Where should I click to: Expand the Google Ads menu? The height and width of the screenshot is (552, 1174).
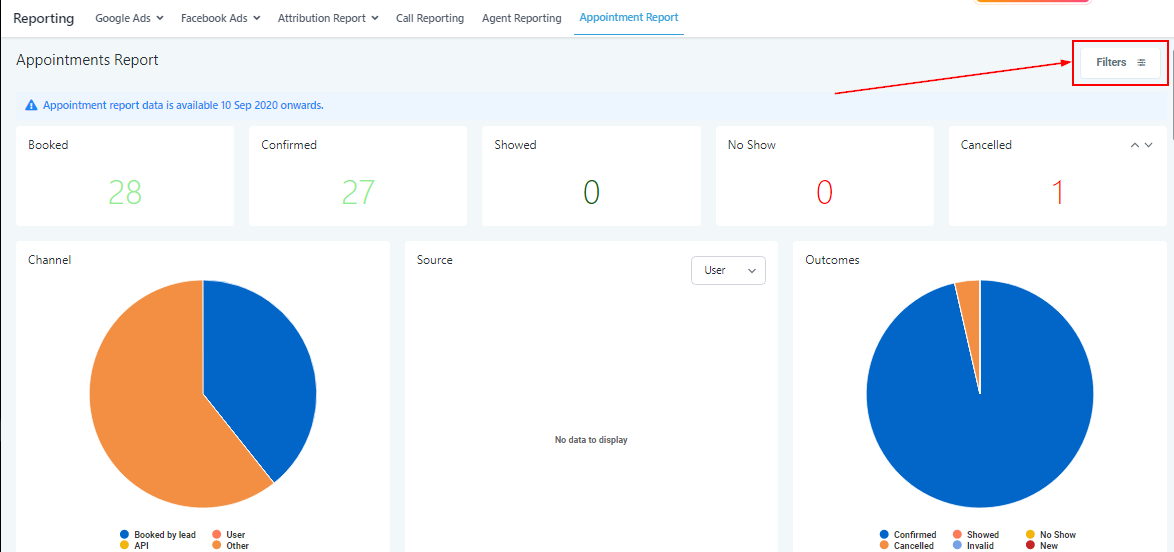pyautogui.click(x=130, y=18)
